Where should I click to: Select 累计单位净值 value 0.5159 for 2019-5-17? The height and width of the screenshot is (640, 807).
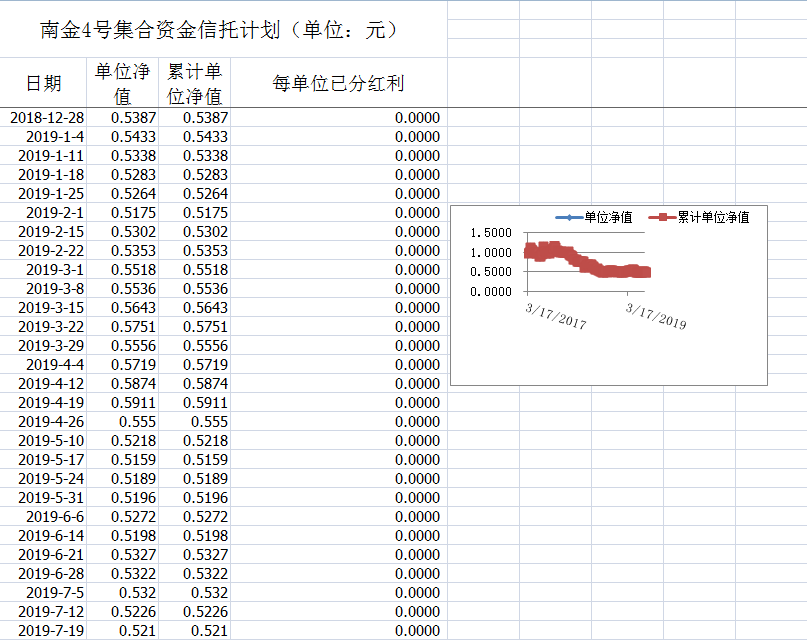pos(195,460)
